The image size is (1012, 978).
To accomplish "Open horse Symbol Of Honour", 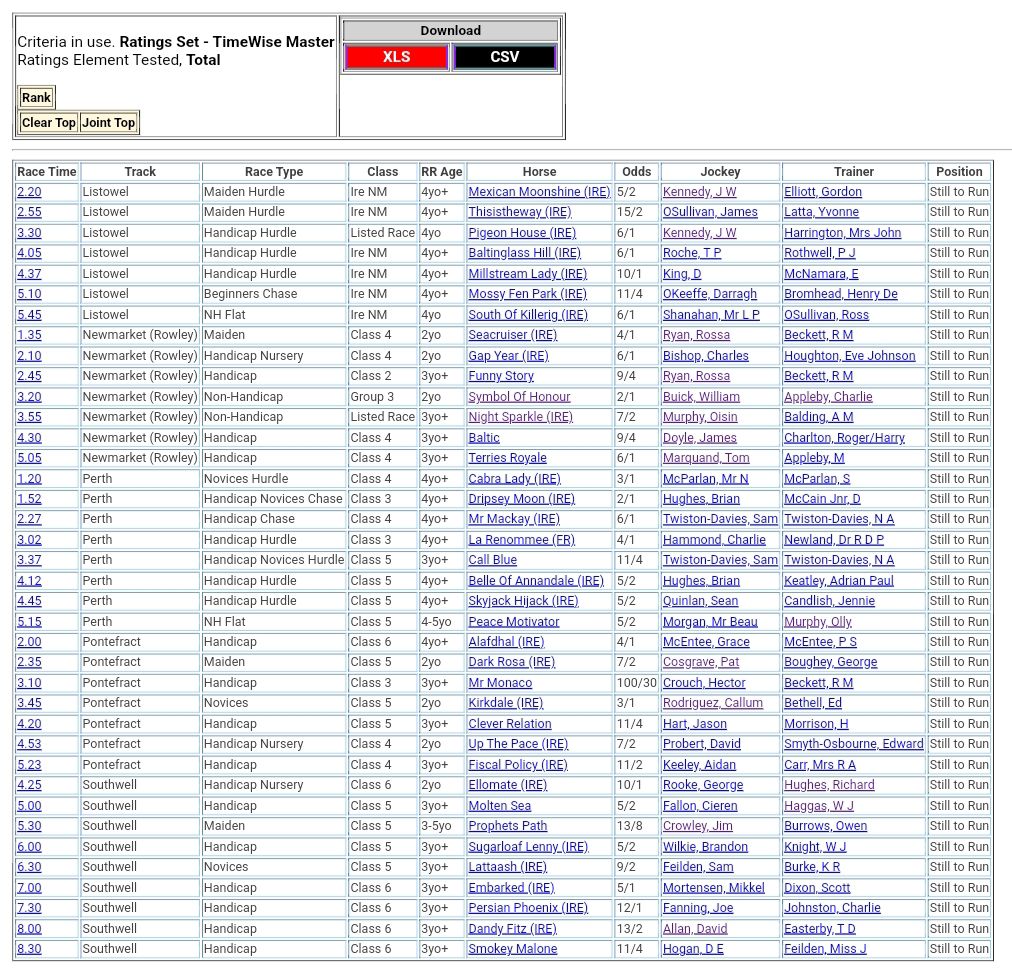I will (519, 397).
